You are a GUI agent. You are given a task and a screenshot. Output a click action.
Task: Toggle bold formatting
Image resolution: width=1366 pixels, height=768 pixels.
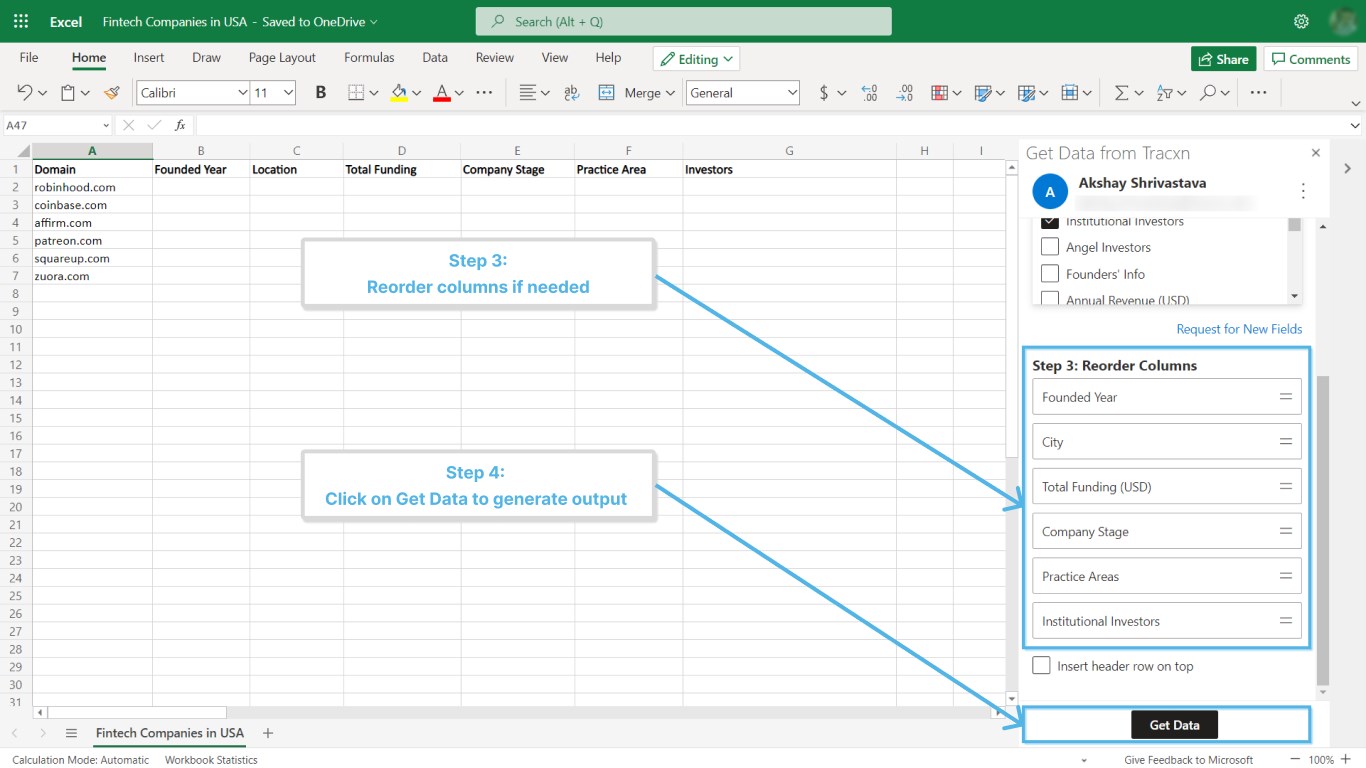coord(321,93)
